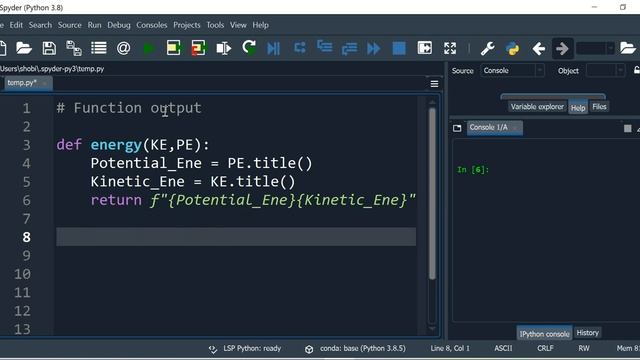
Task: Open the Projects menu
Action: (187, 25)
